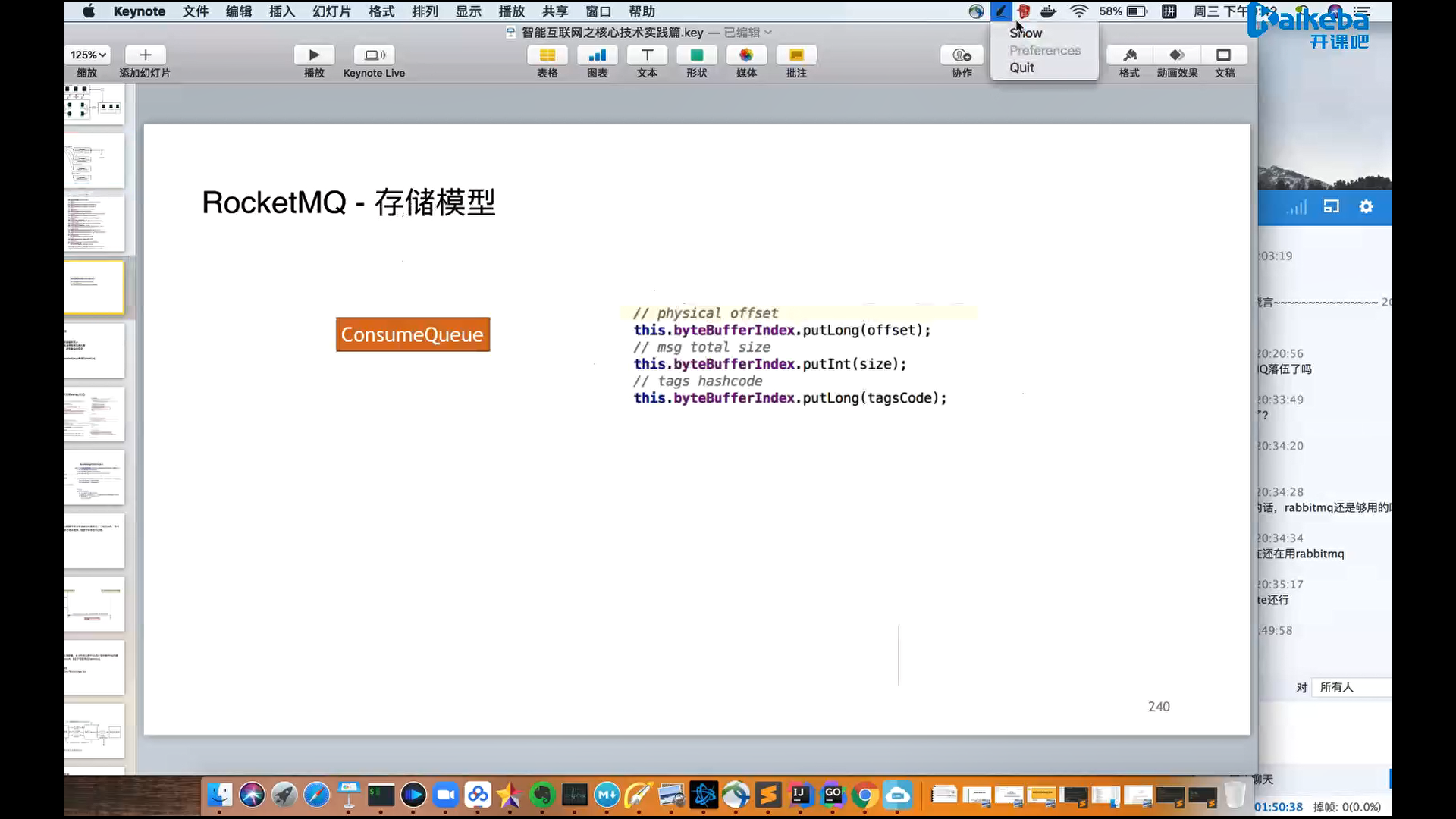The width and height of the screenshot is (1456, 819).
Task: Open Keynote Live from toolbar
Action: [374, 55]
